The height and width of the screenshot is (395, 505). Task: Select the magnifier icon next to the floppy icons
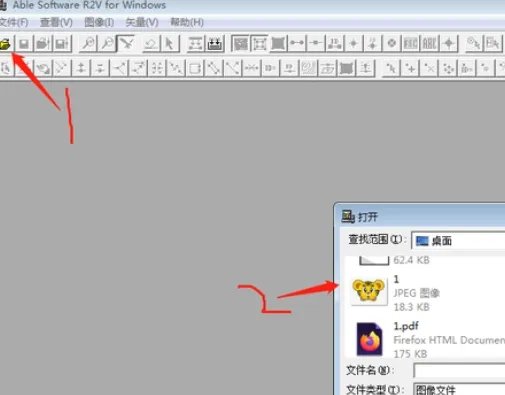pos(88,44)
